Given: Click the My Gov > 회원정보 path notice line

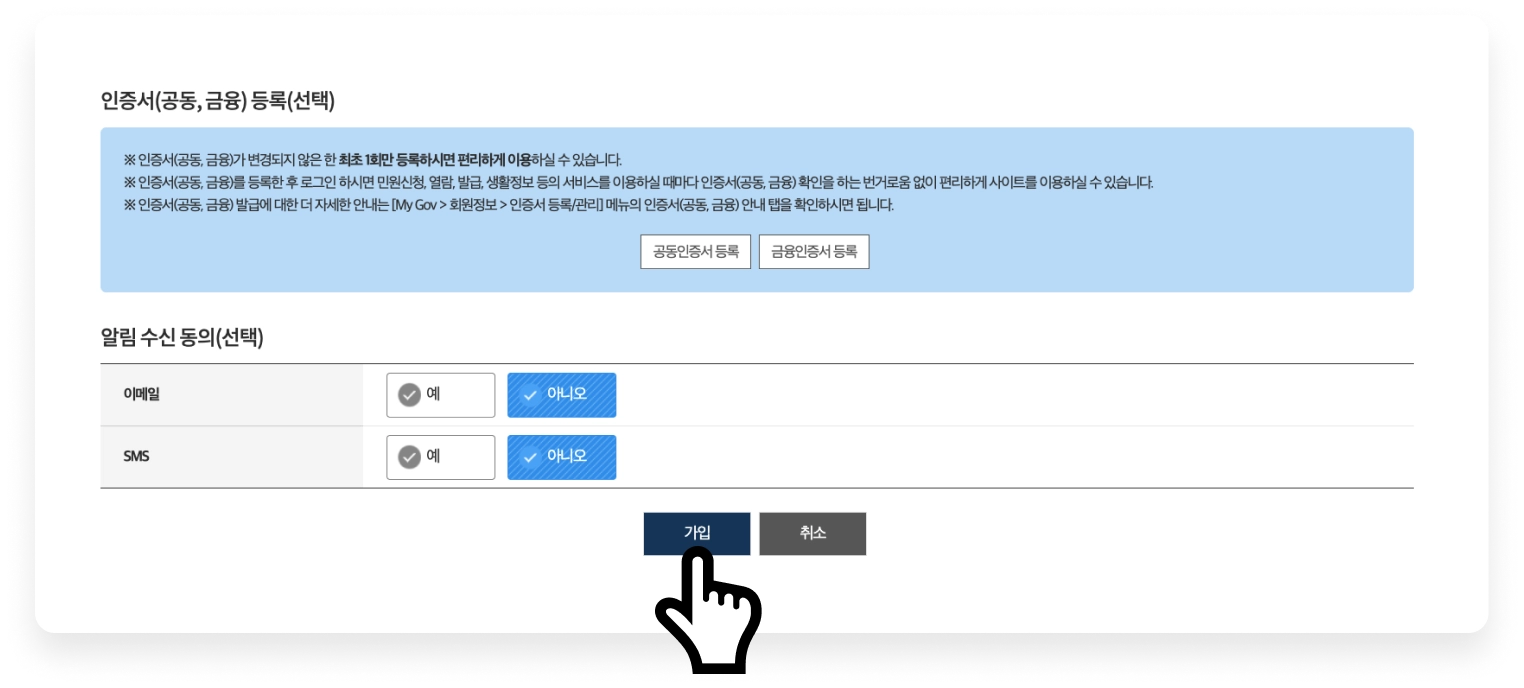Looking at the screenshot, I should click(x=509, y=205).
